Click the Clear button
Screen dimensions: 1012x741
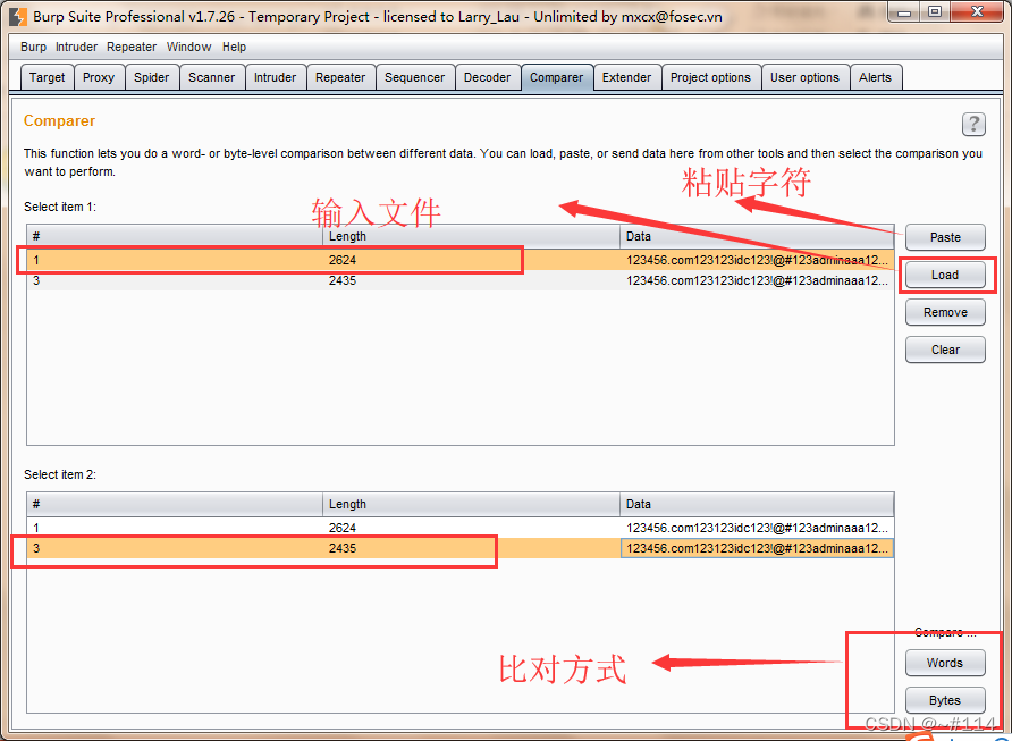[x=945, y=350]
